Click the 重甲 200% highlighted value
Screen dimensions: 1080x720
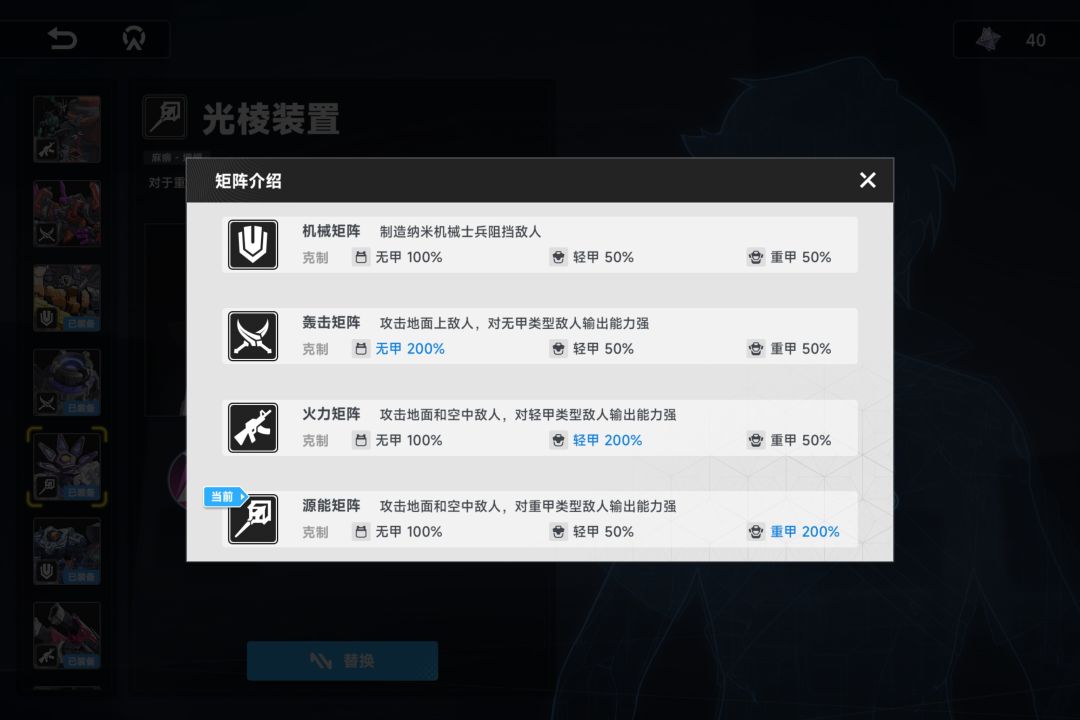(x=804, y=532)
